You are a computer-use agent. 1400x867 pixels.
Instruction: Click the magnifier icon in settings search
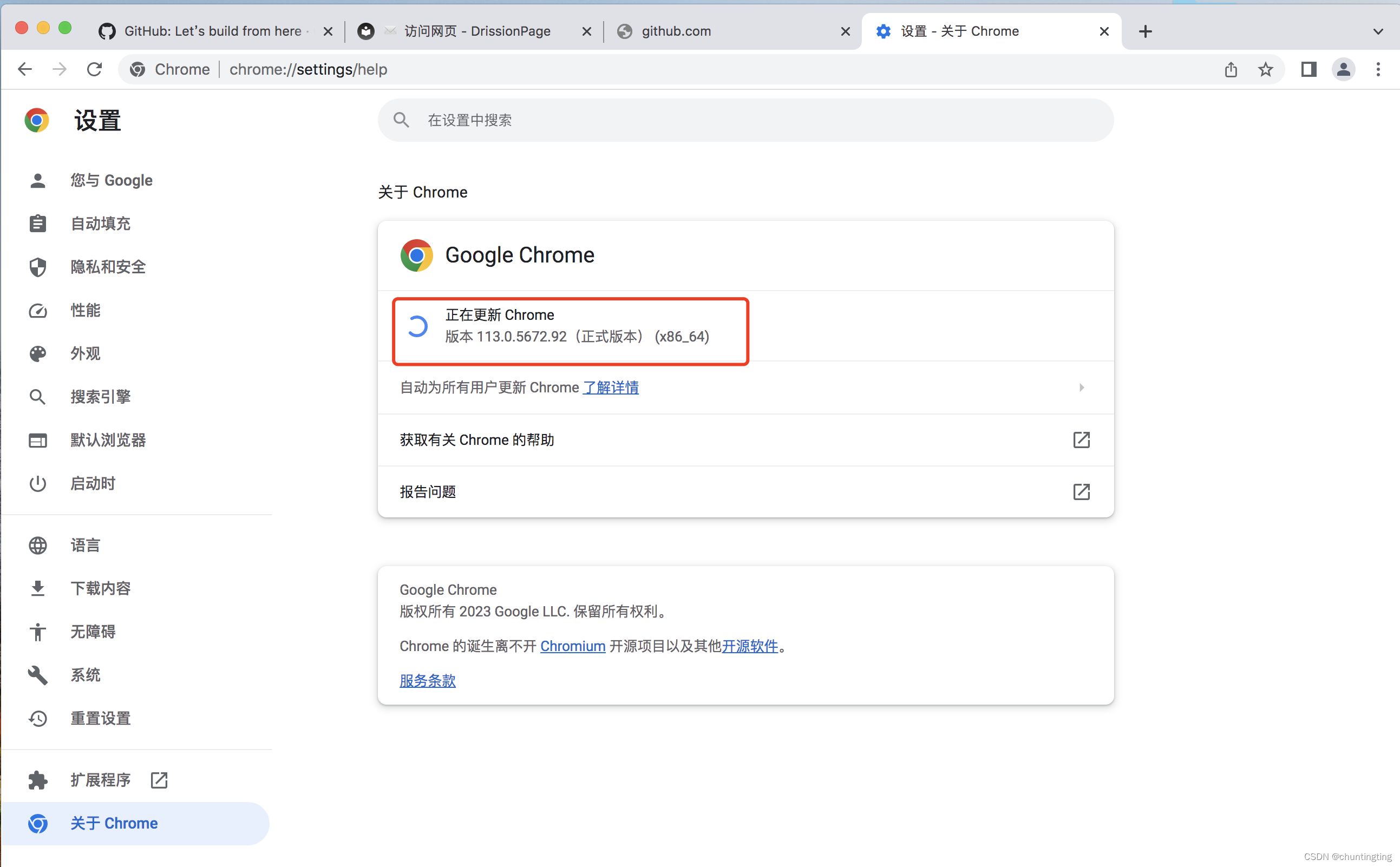(401, 120)
